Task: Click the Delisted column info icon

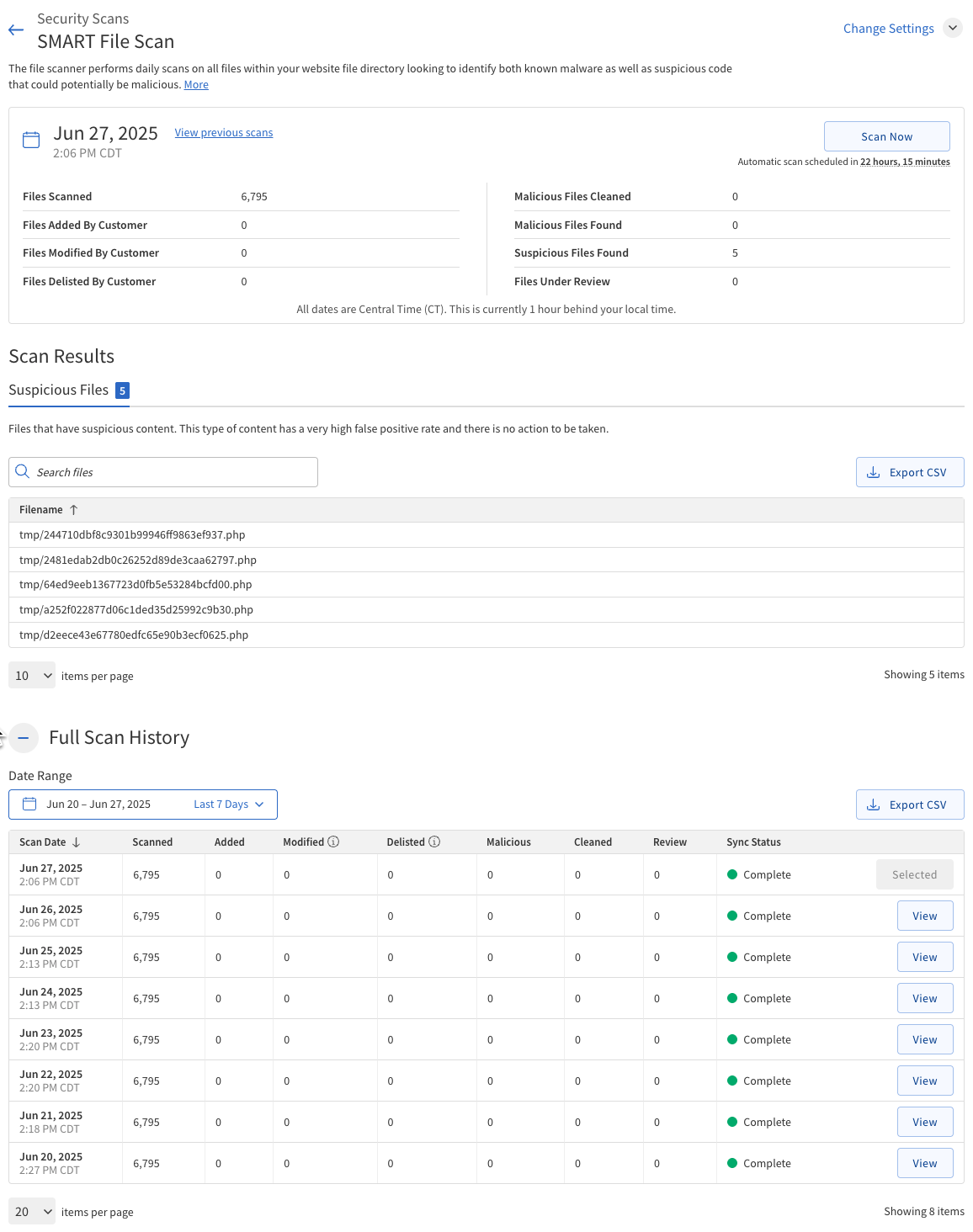Action: [434, 842]
